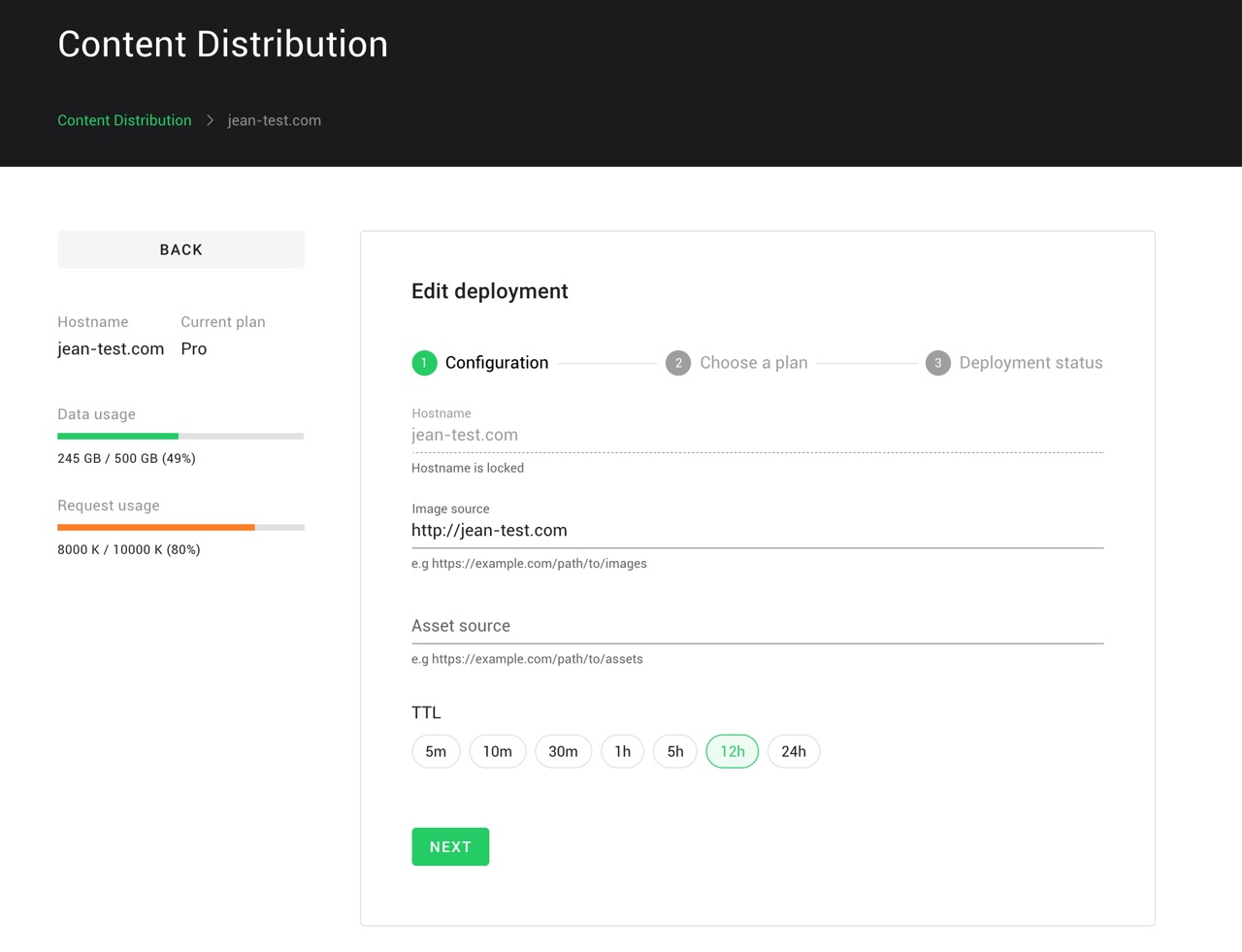This screenshot has width=1242, height=952.
Task: Click the breadcrumb chevron separator
Action: click(210, 120)
